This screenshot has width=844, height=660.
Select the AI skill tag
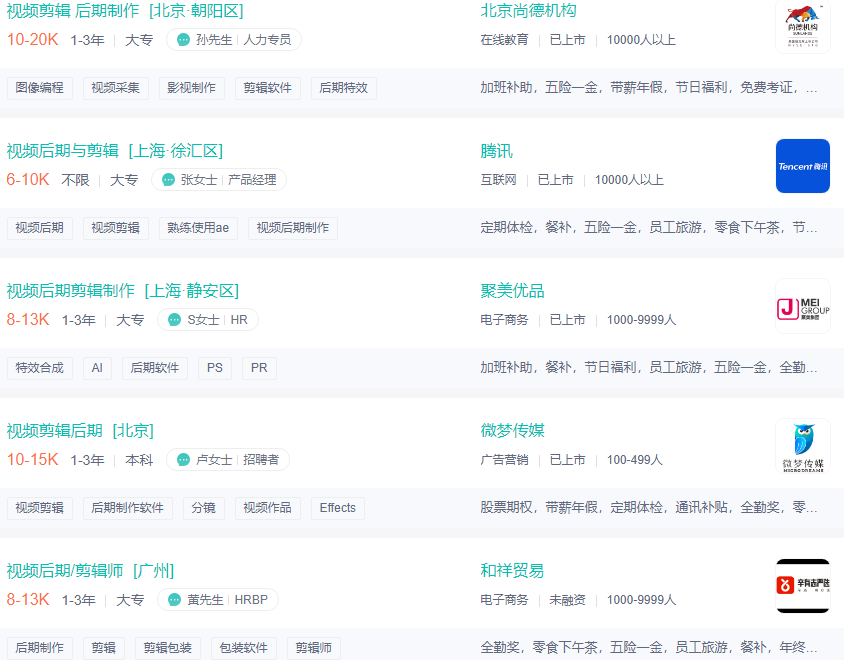click(97, 368)
